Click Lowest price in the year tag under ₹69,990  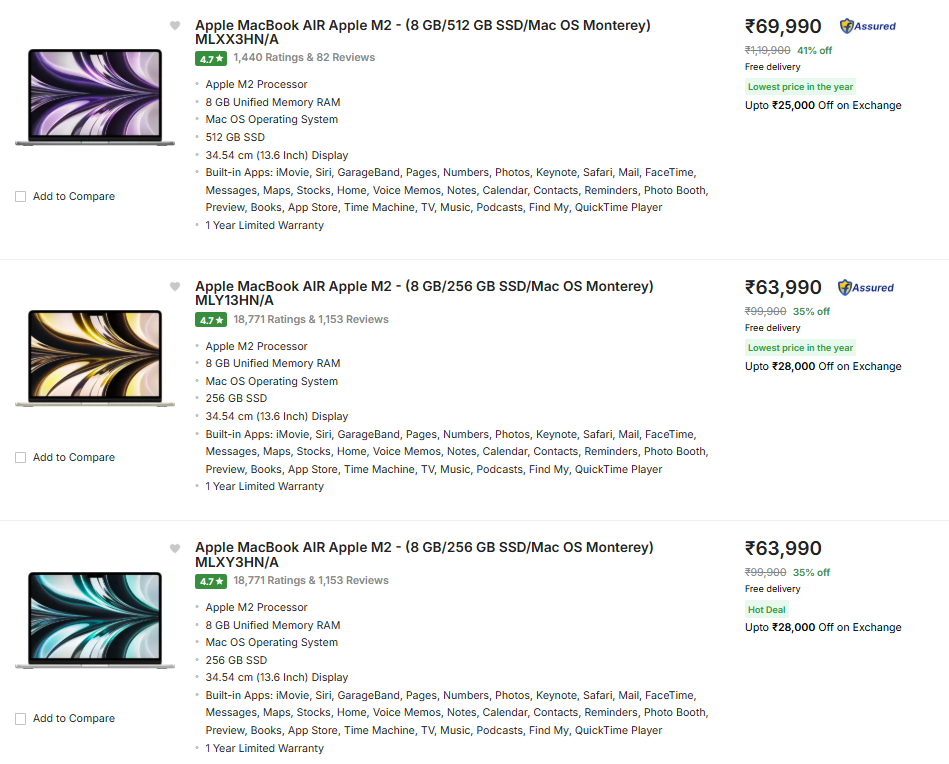point(800,87)
